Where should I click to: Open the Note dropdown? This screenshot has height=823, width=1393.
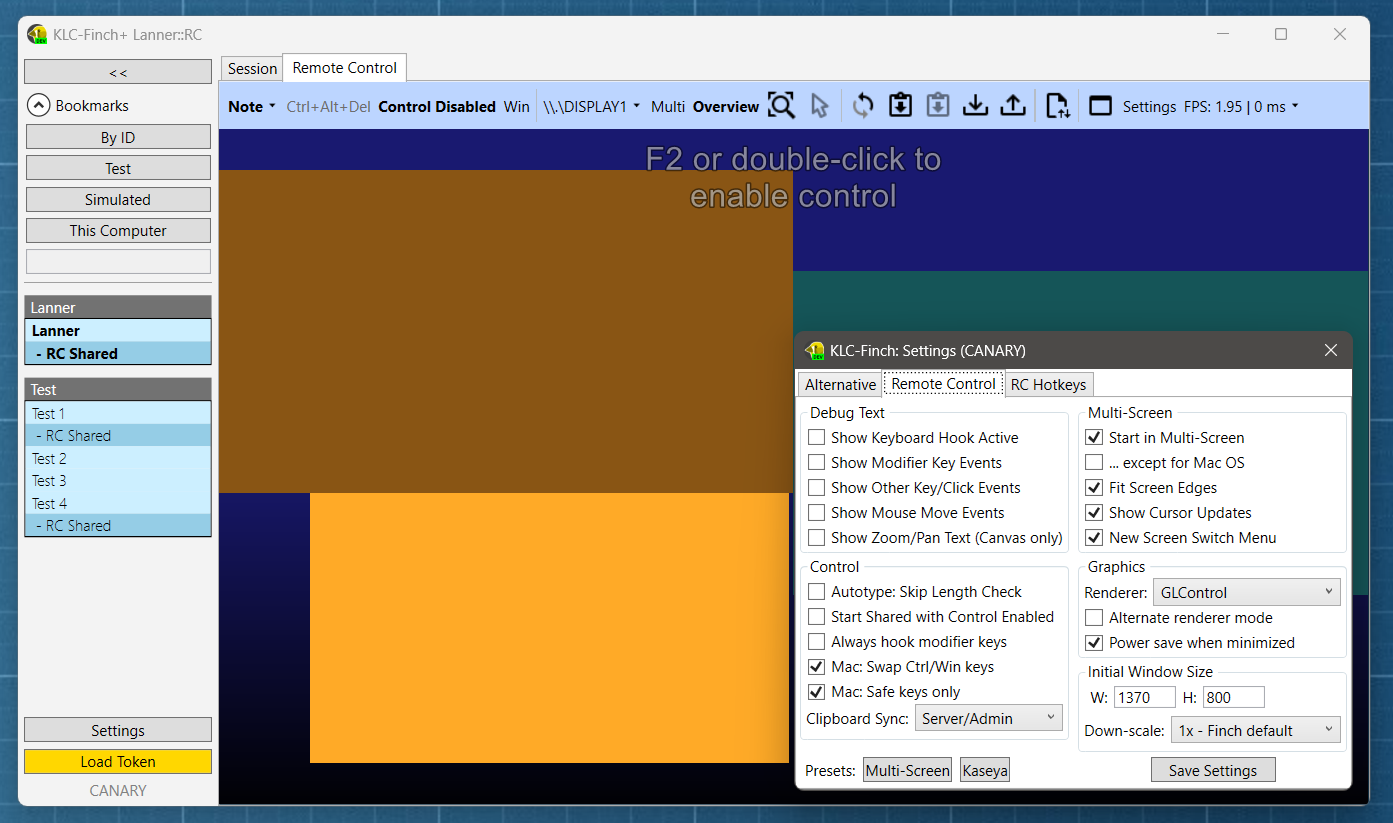coord(252,106)
